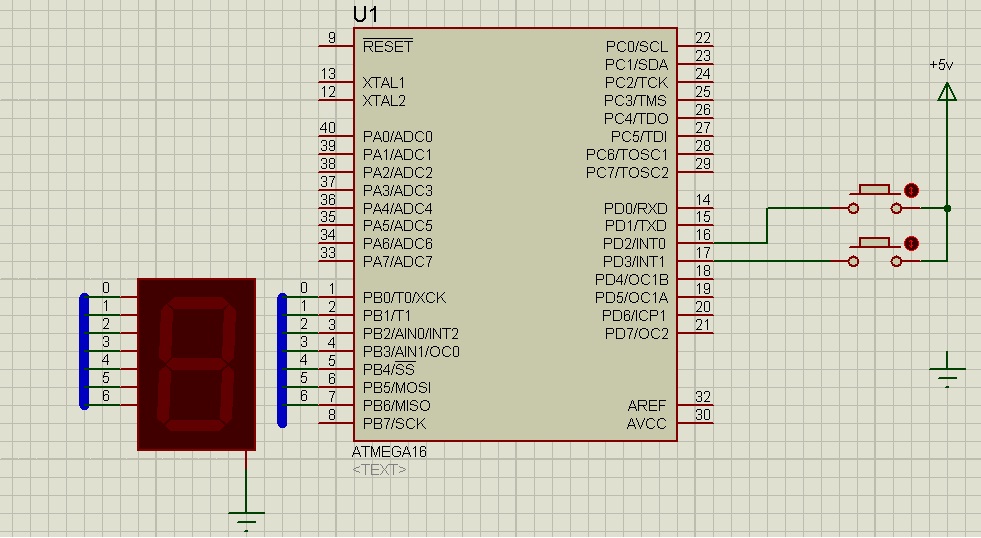The width and height of the screenshot is (981, 538).
Task: Click pin number 22 beside PC0/SCL
Action: [x=703, y=38]
